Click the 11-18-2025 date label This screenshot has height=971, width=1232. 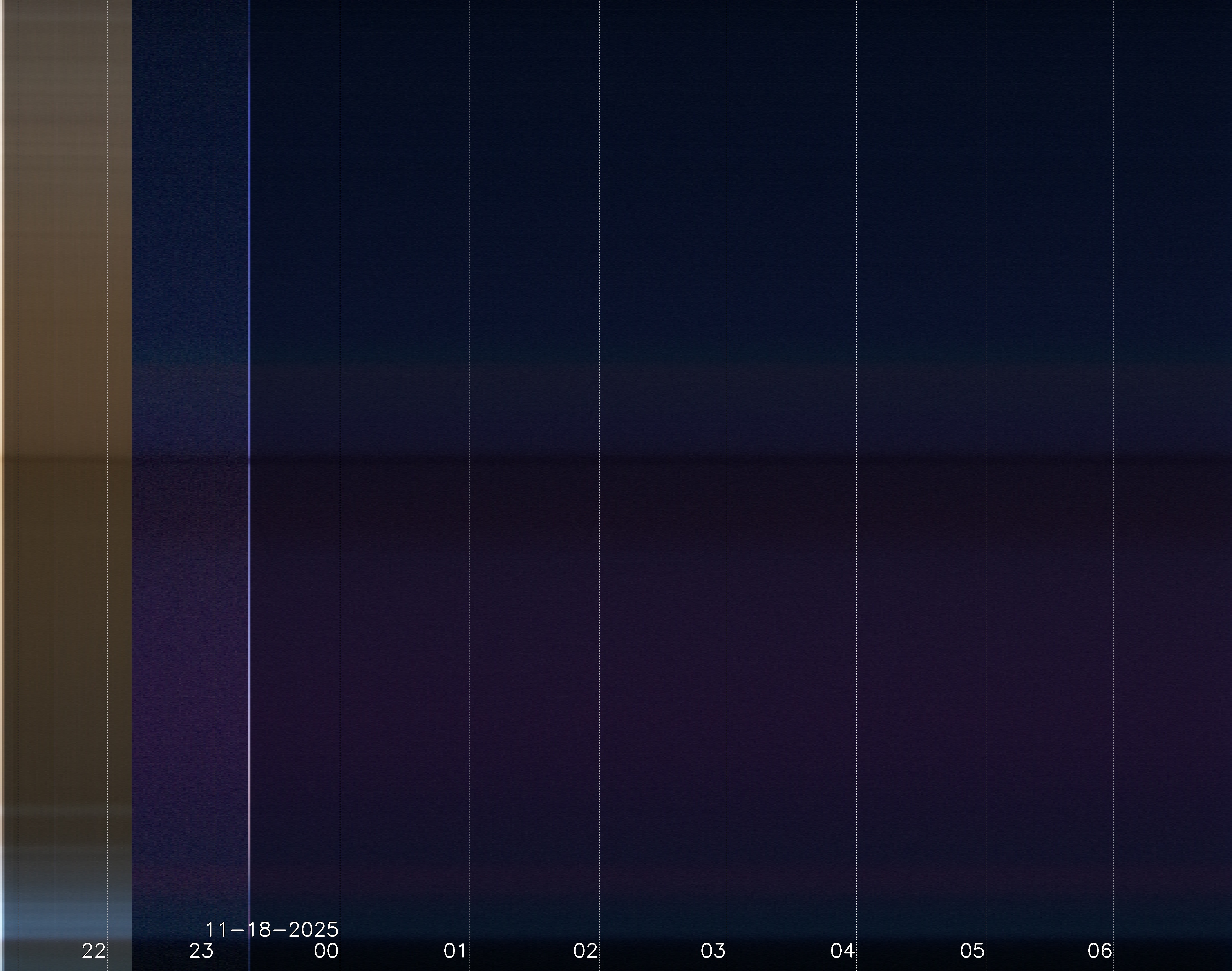(x=272, y=930)
